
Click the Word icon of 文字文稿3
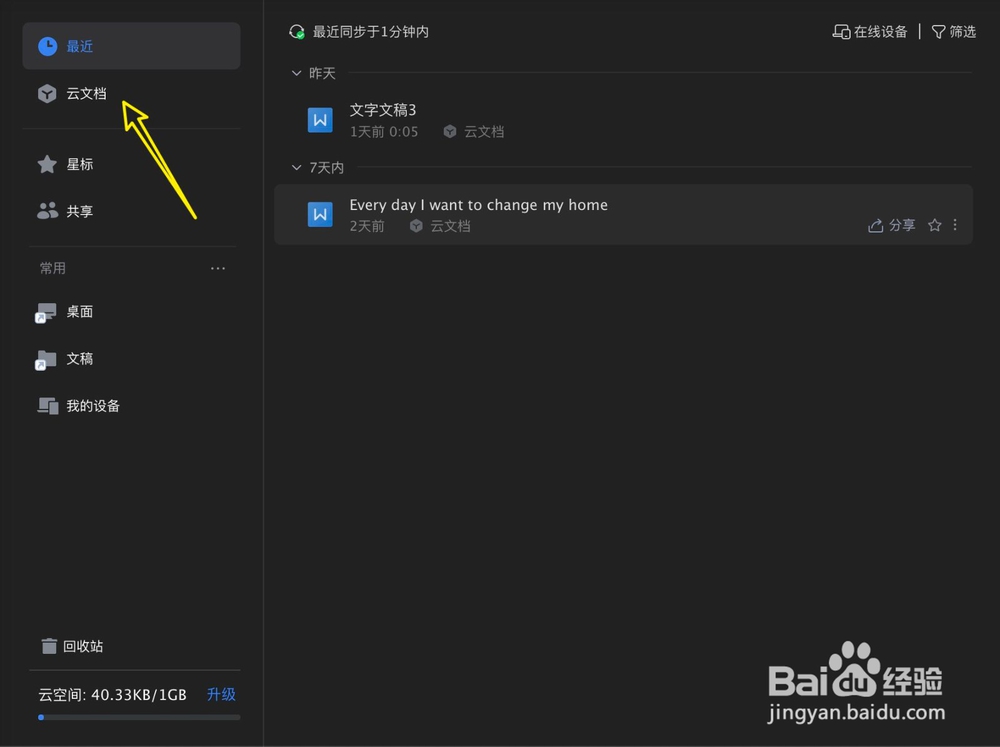click(320, 120)
